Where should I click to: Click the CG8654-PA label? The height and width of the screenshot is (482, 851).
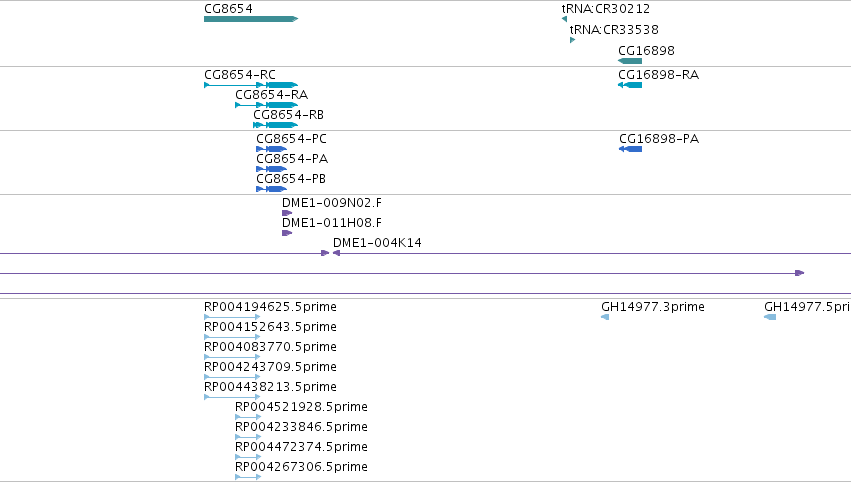point(292,158)
